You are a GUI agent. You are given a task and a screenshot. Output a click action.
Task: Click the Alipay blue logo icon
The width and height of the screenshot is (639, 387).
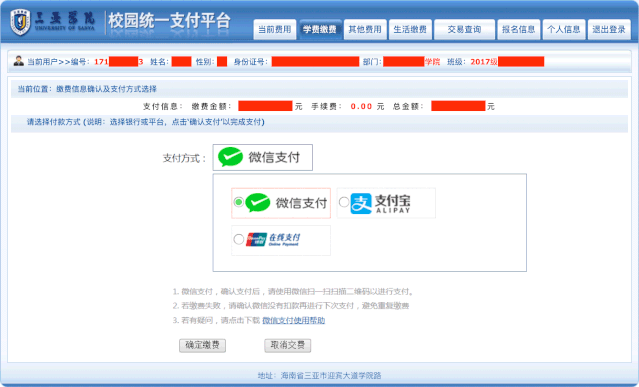pyautogui.click(x=361, y=203)
